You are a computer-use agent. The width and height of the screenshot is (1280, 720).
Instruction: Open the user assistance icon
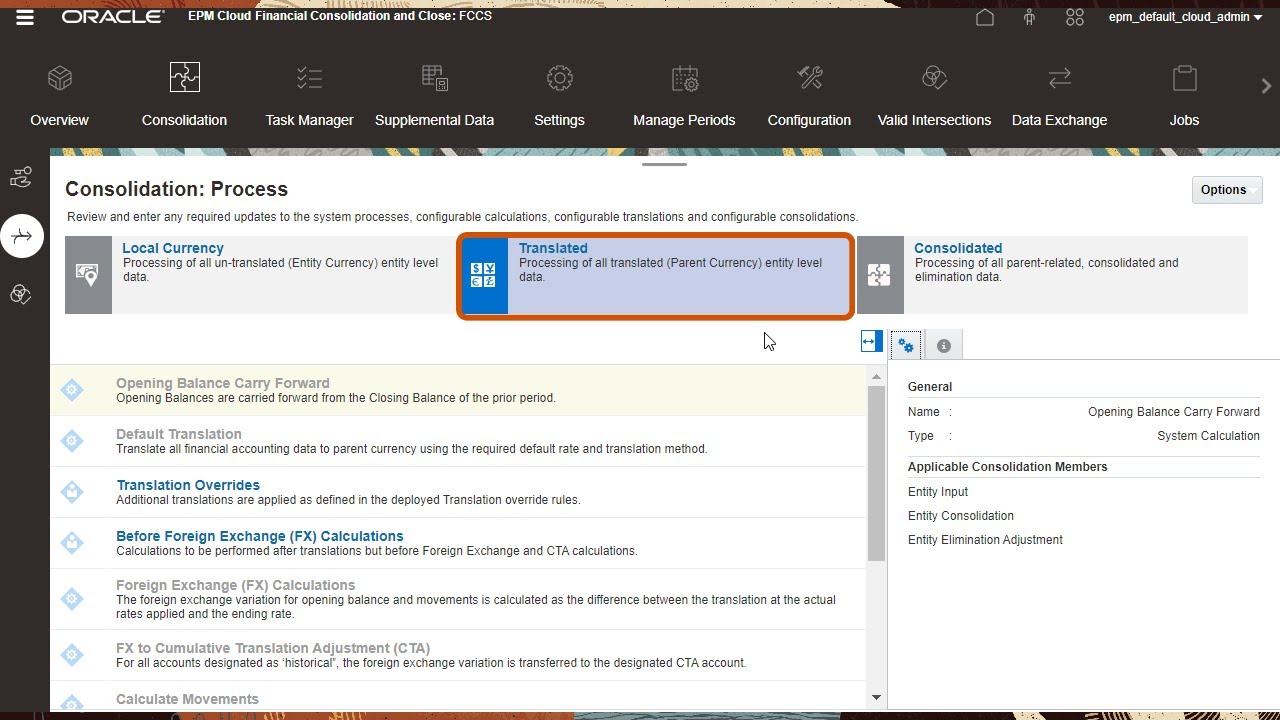[1075, 17]
